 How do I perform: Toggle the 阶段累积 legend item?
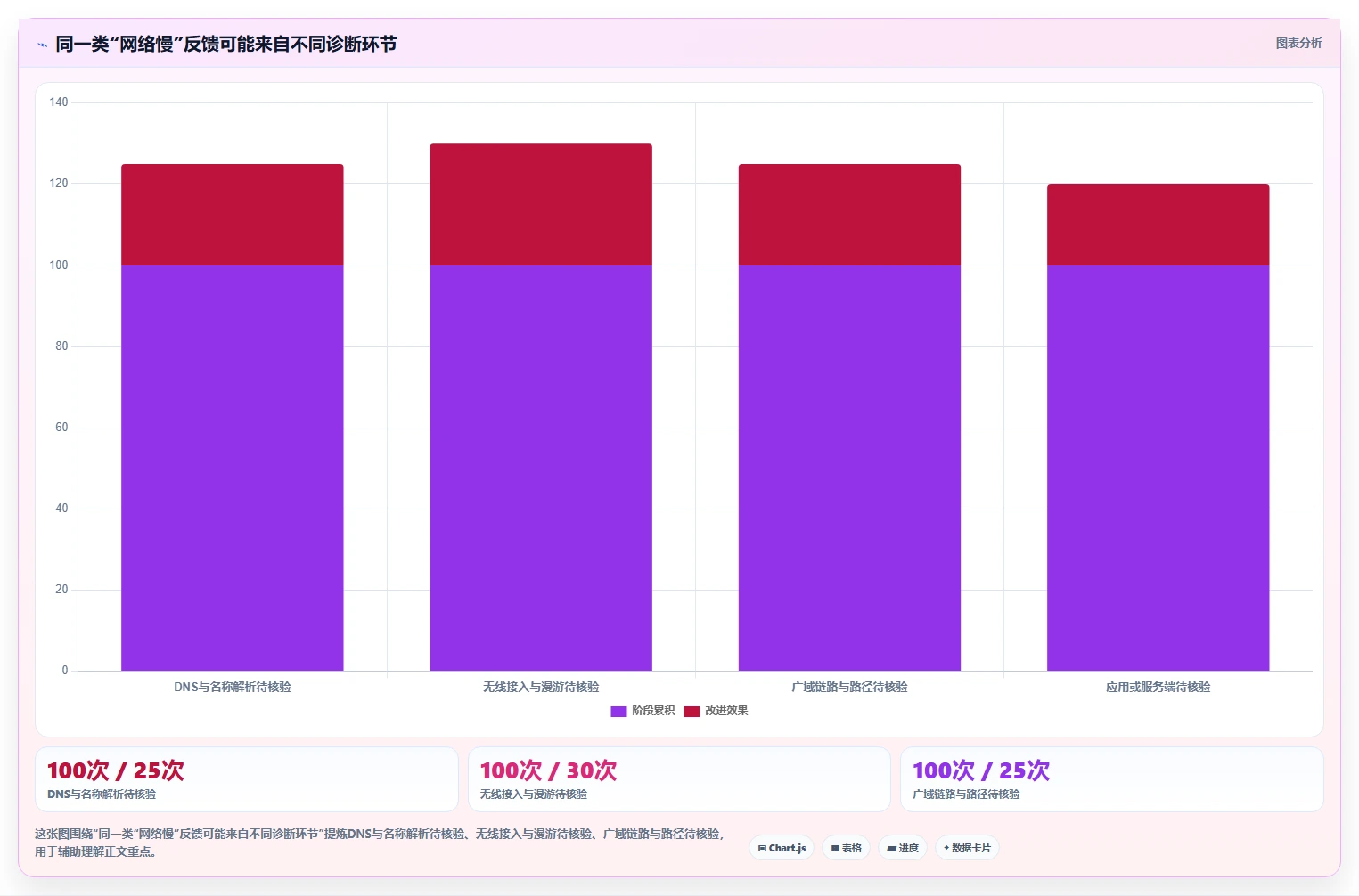[643, 711]
